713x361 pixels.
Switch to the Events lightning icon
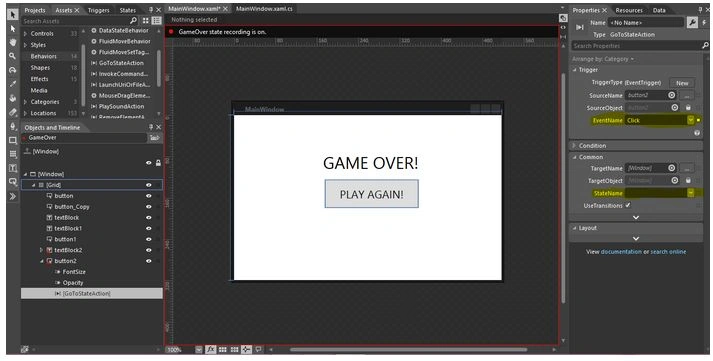pos(704,23)
